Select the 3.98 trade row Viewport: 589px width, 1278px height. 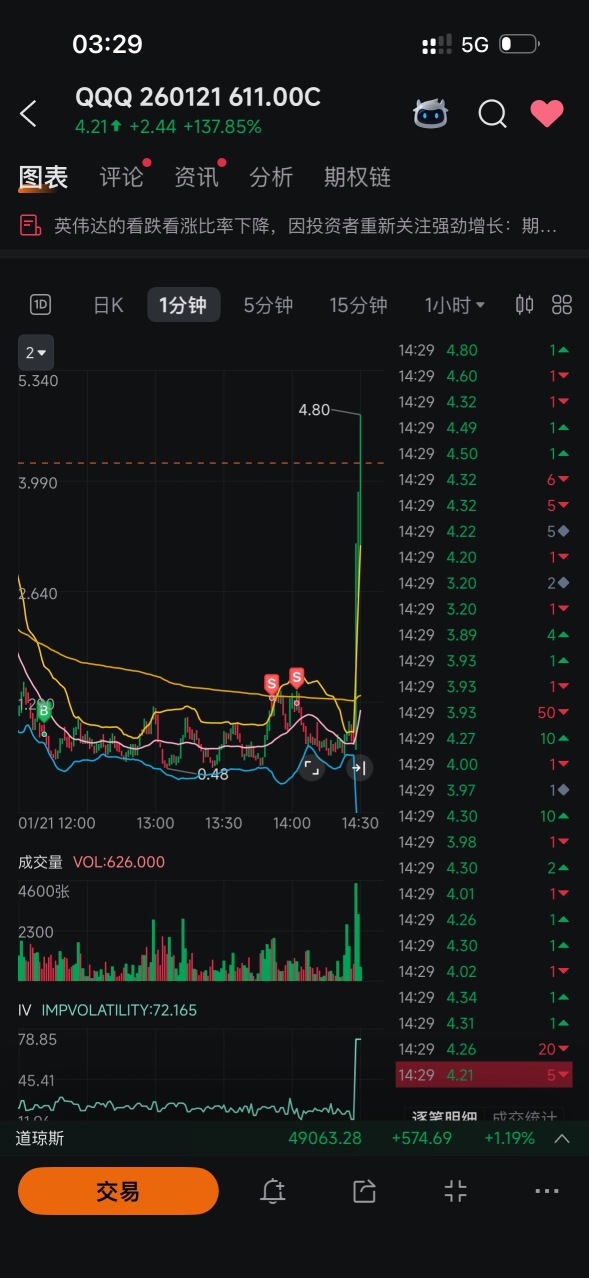(x=485, y=842)
